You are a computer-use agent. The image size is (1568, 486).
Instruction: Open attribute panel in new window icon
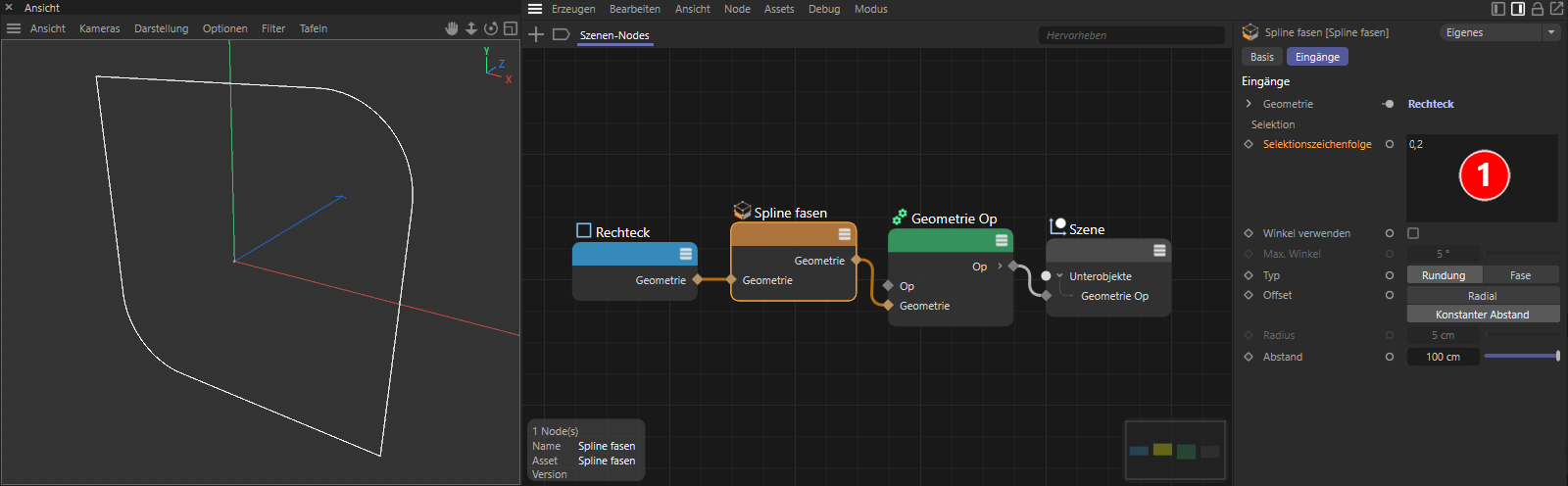tap(1556, 9)
